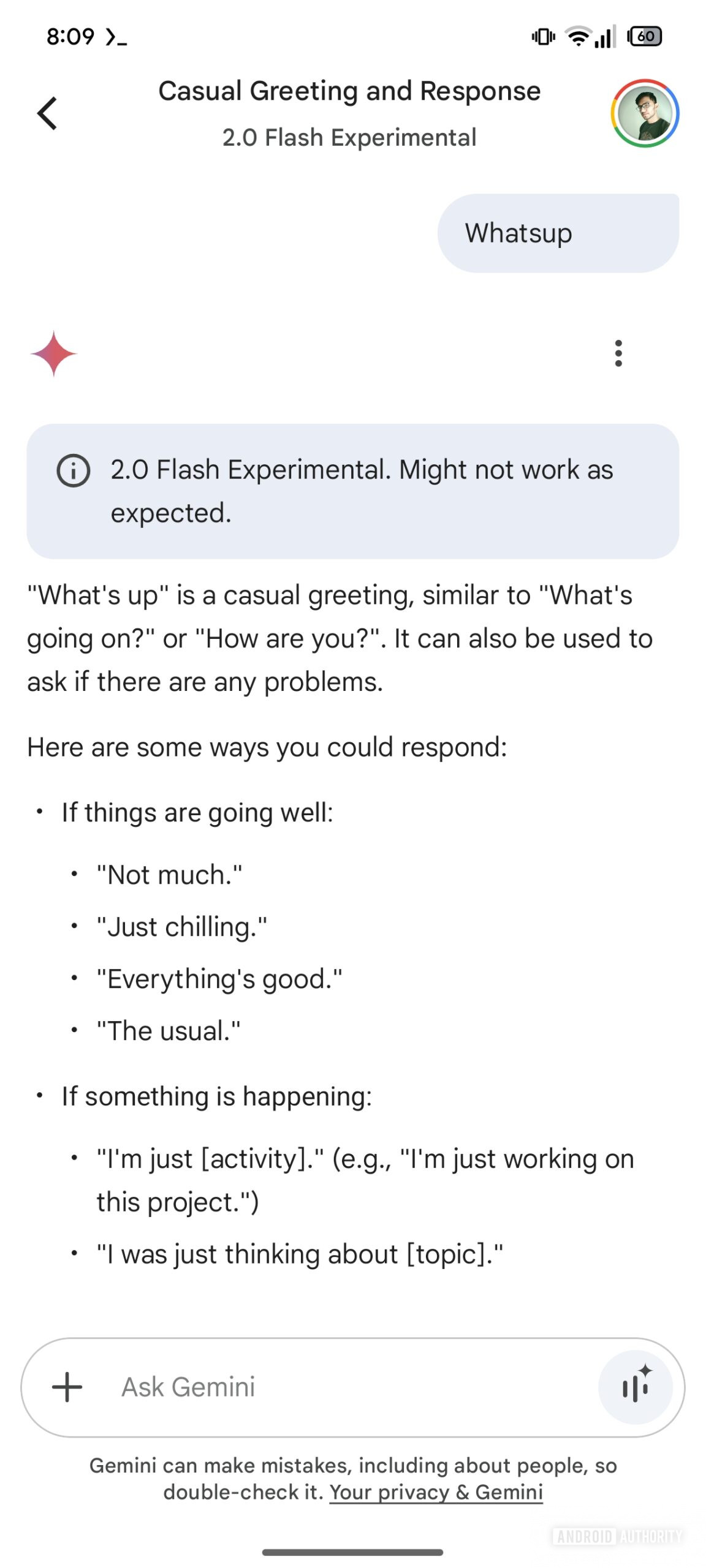Tap the Gemini sparkle icon
This screenshot has width=706, height=1568.
54,353
